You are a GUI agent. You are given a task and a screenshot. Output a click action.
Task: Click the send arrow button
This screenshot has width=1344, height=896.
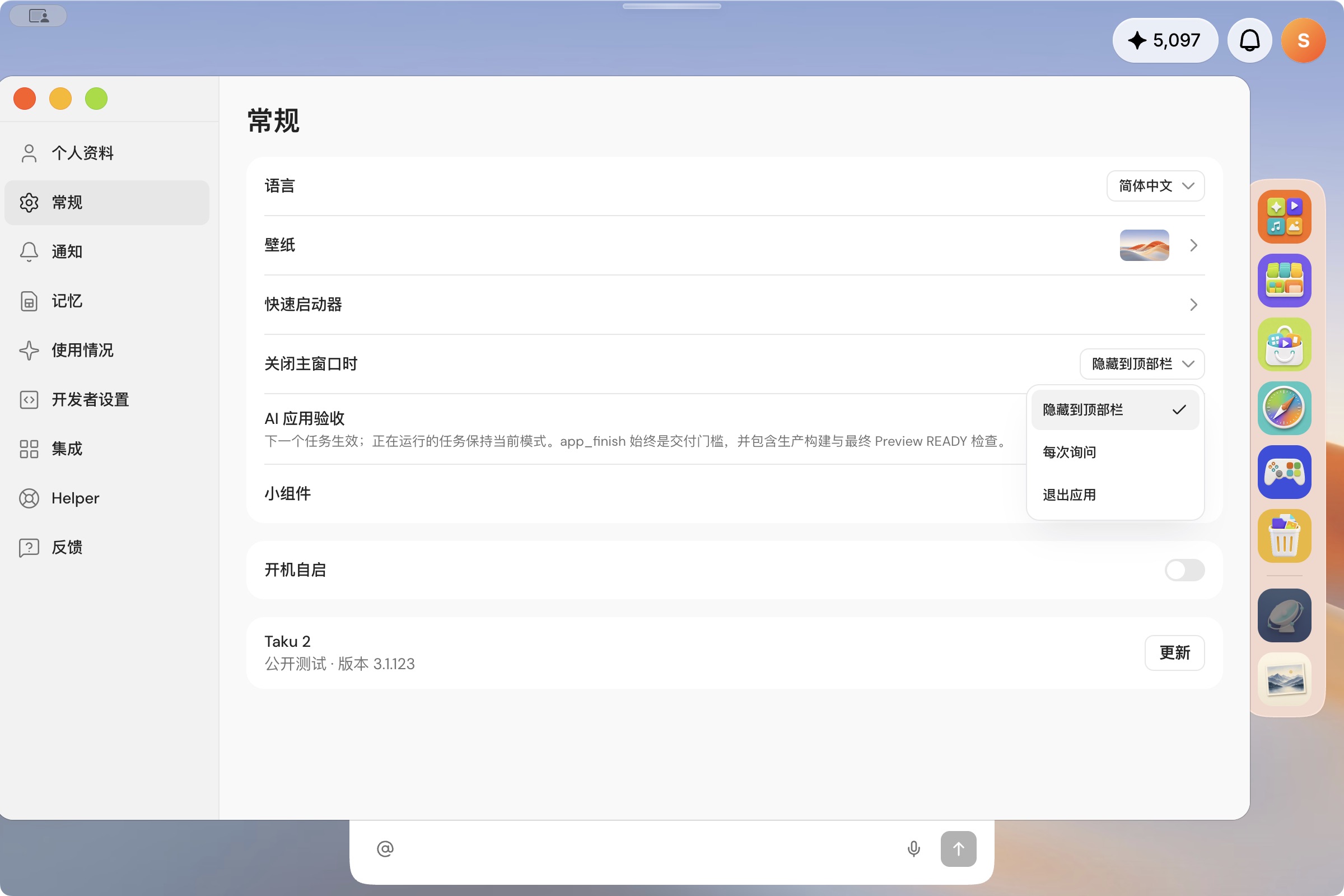[958, 848]
